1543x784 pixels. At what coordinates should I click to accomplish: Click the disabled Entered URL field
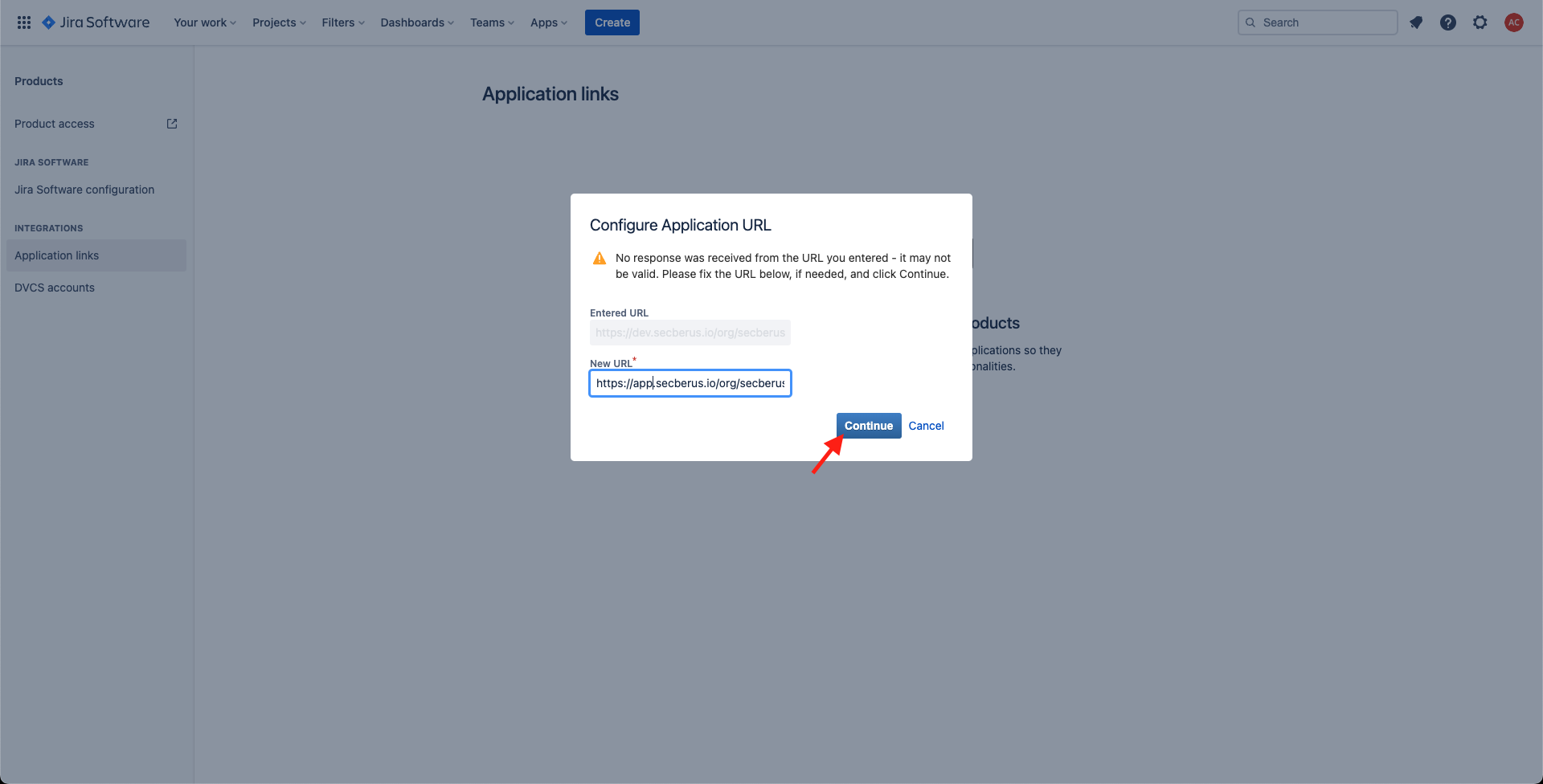[690, 333]
